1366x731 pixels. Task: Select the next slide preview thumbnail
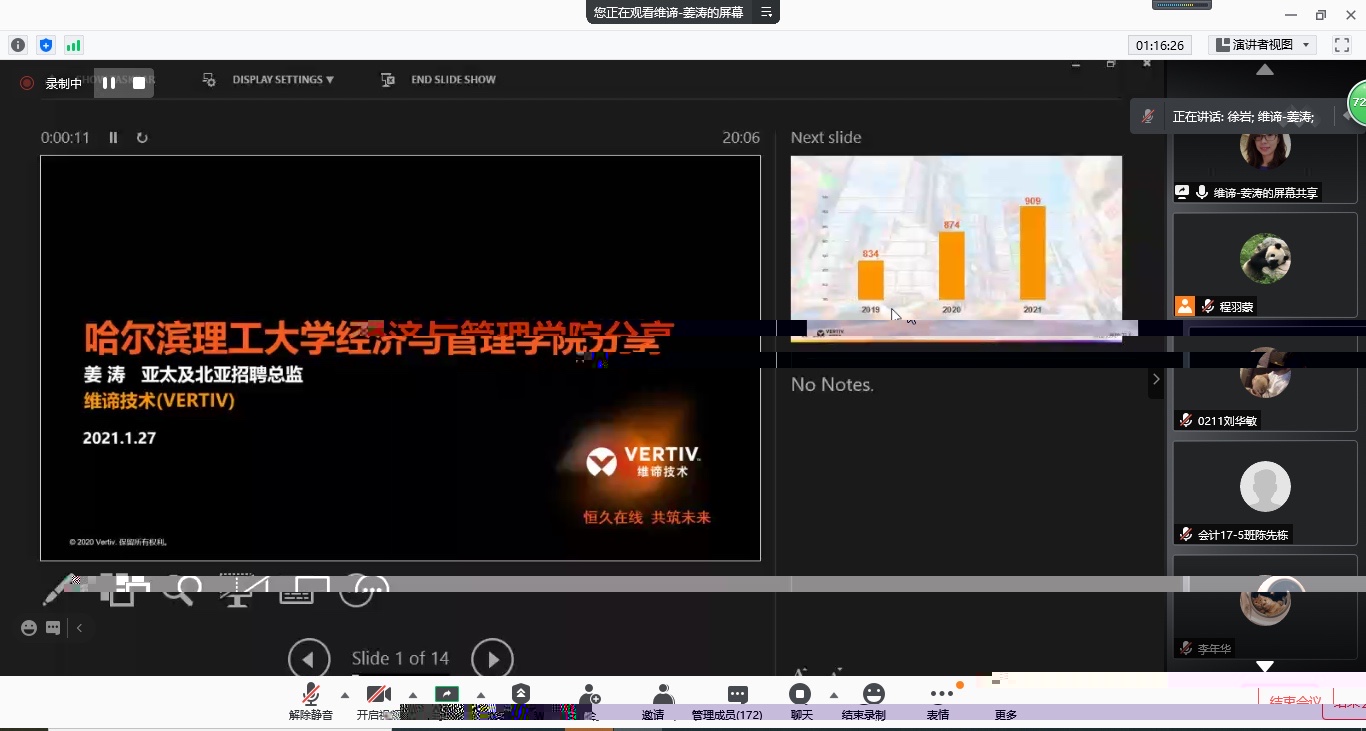[x=956, y=248]
